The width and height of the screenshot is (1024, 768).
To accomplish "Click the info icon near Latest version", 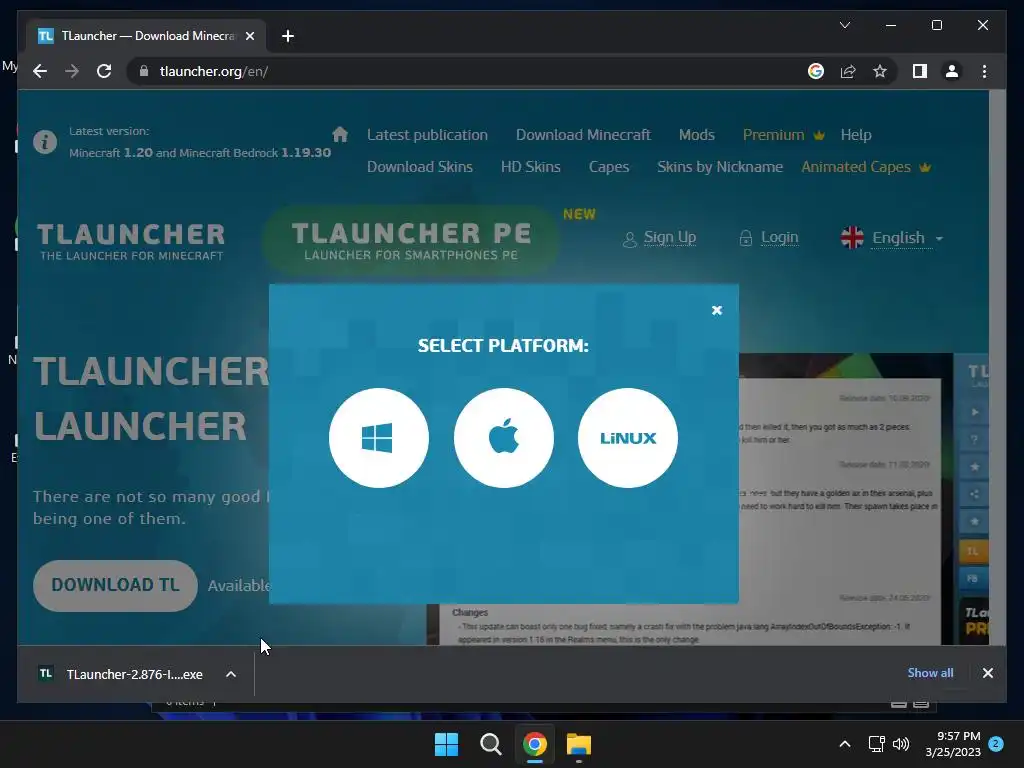I will (x=44, y=141).
